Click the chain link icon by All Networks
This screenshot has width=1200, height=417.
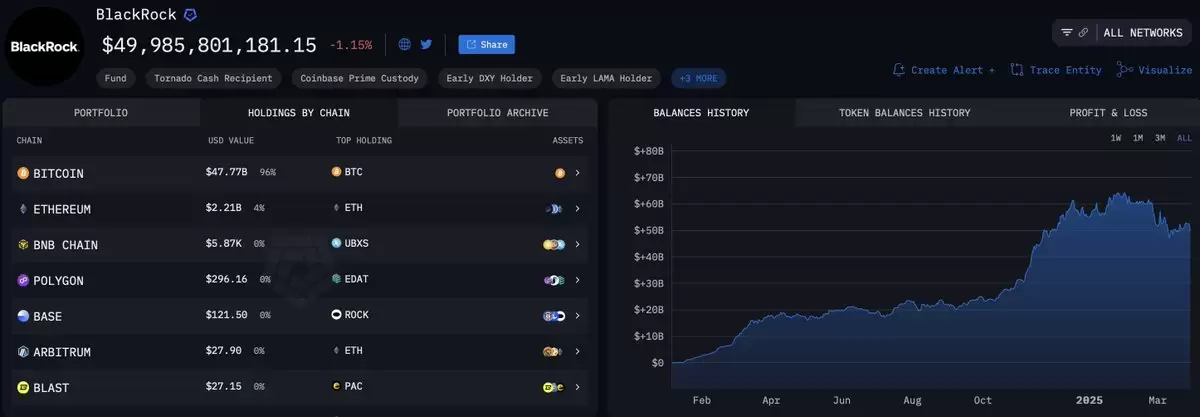point(1083,32)
